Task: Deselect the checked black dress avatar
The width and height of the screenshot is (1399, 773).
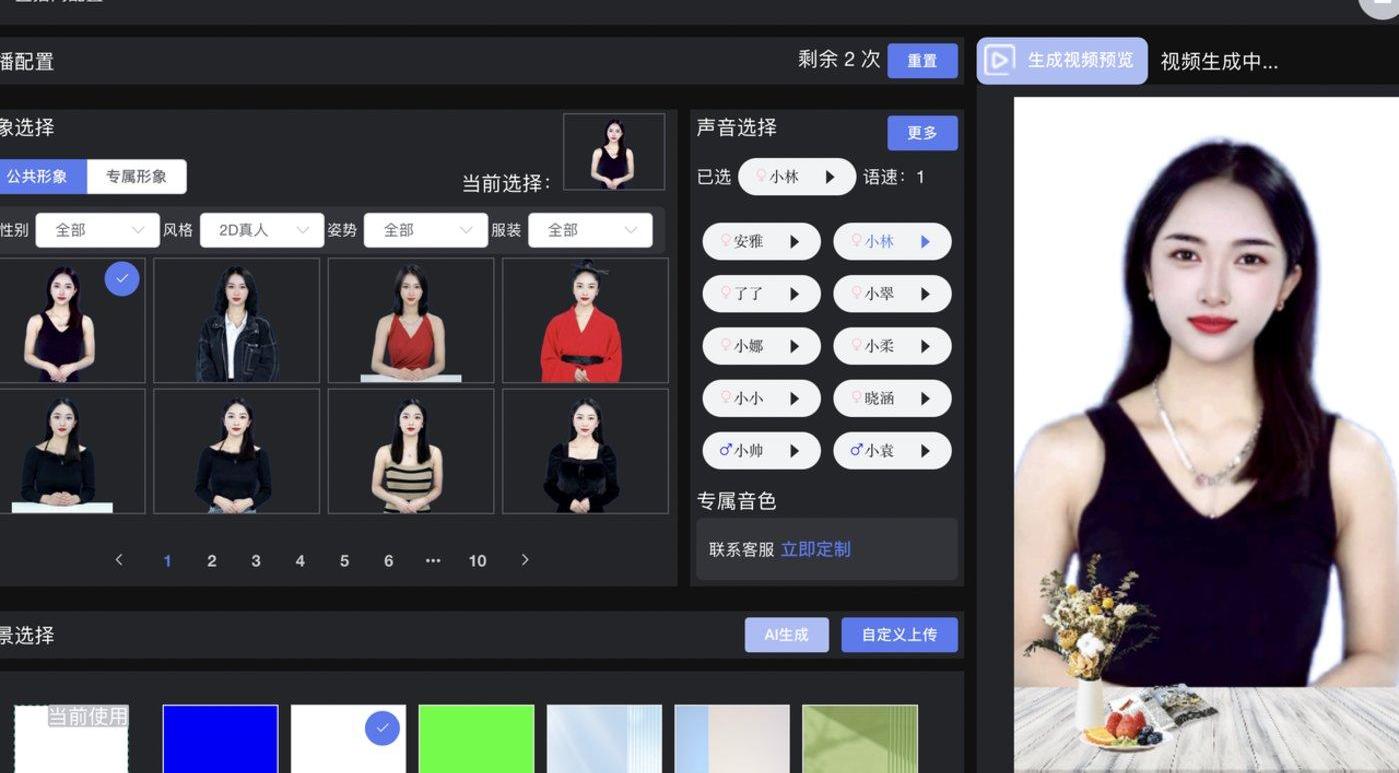Action: click(121, 279)
